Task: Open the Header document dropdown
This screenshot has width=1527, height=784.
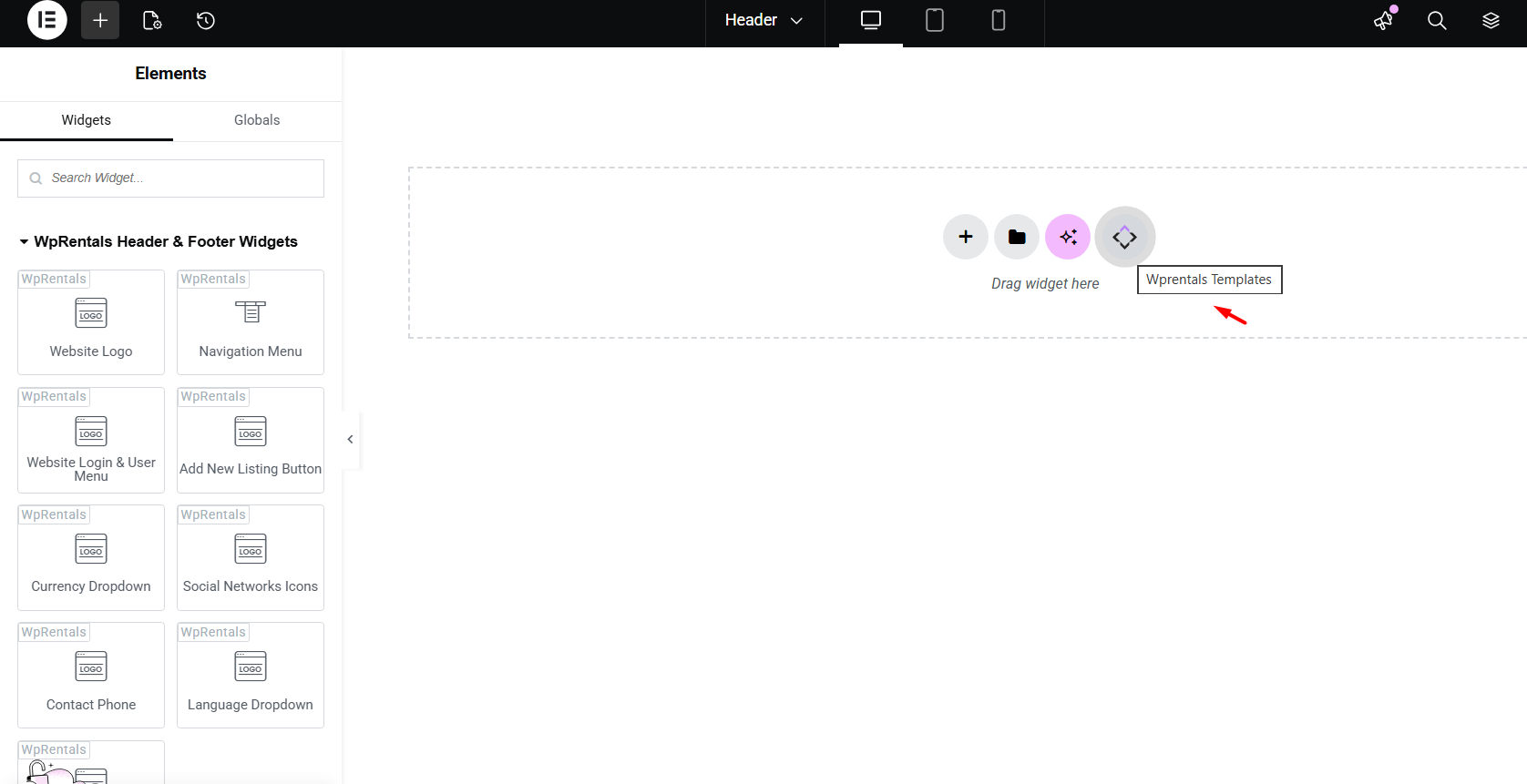Action: tap(763, 20)
